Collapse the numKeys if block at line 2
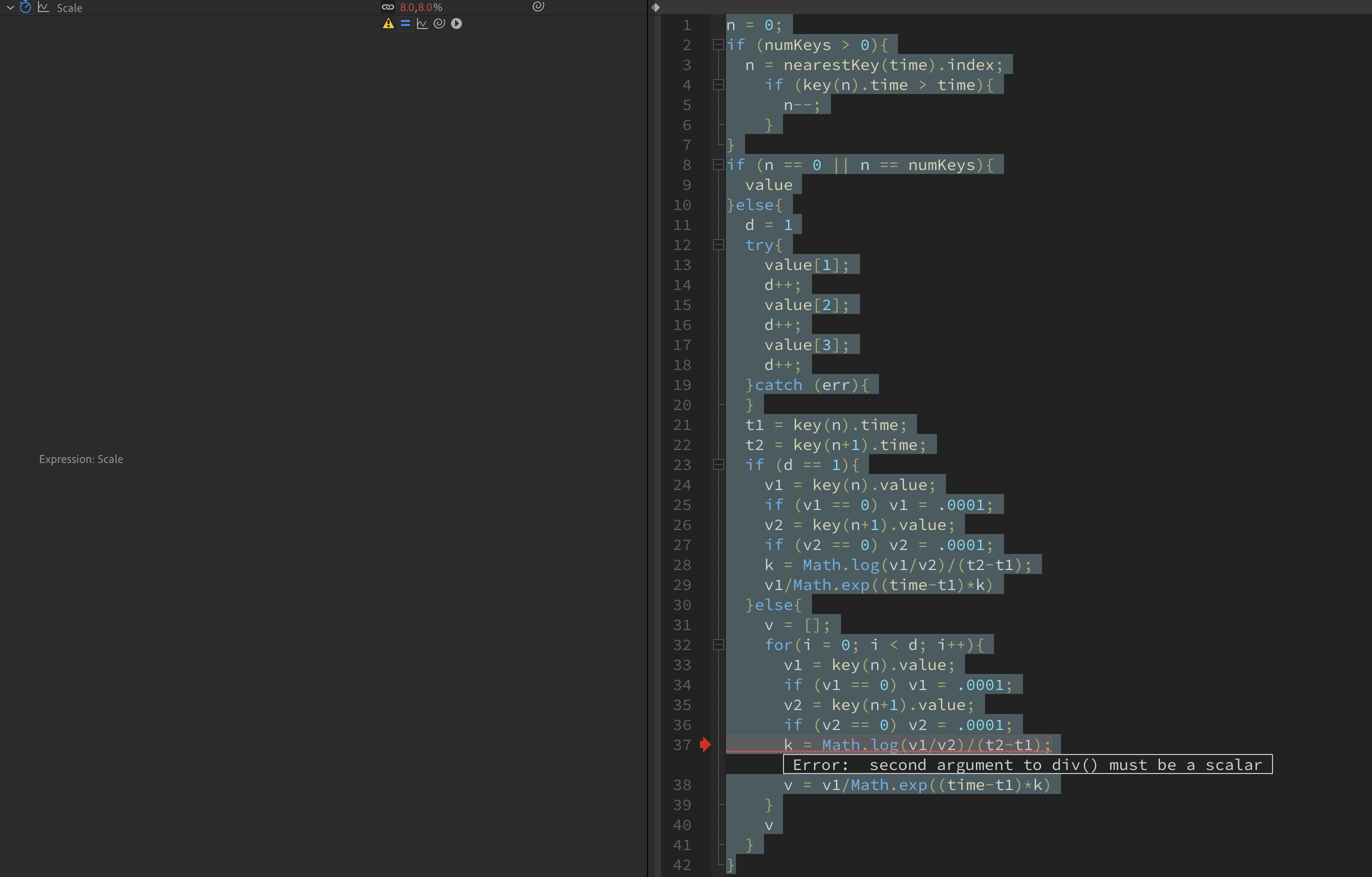The image size is (1372, 877). tap(718, 45)
